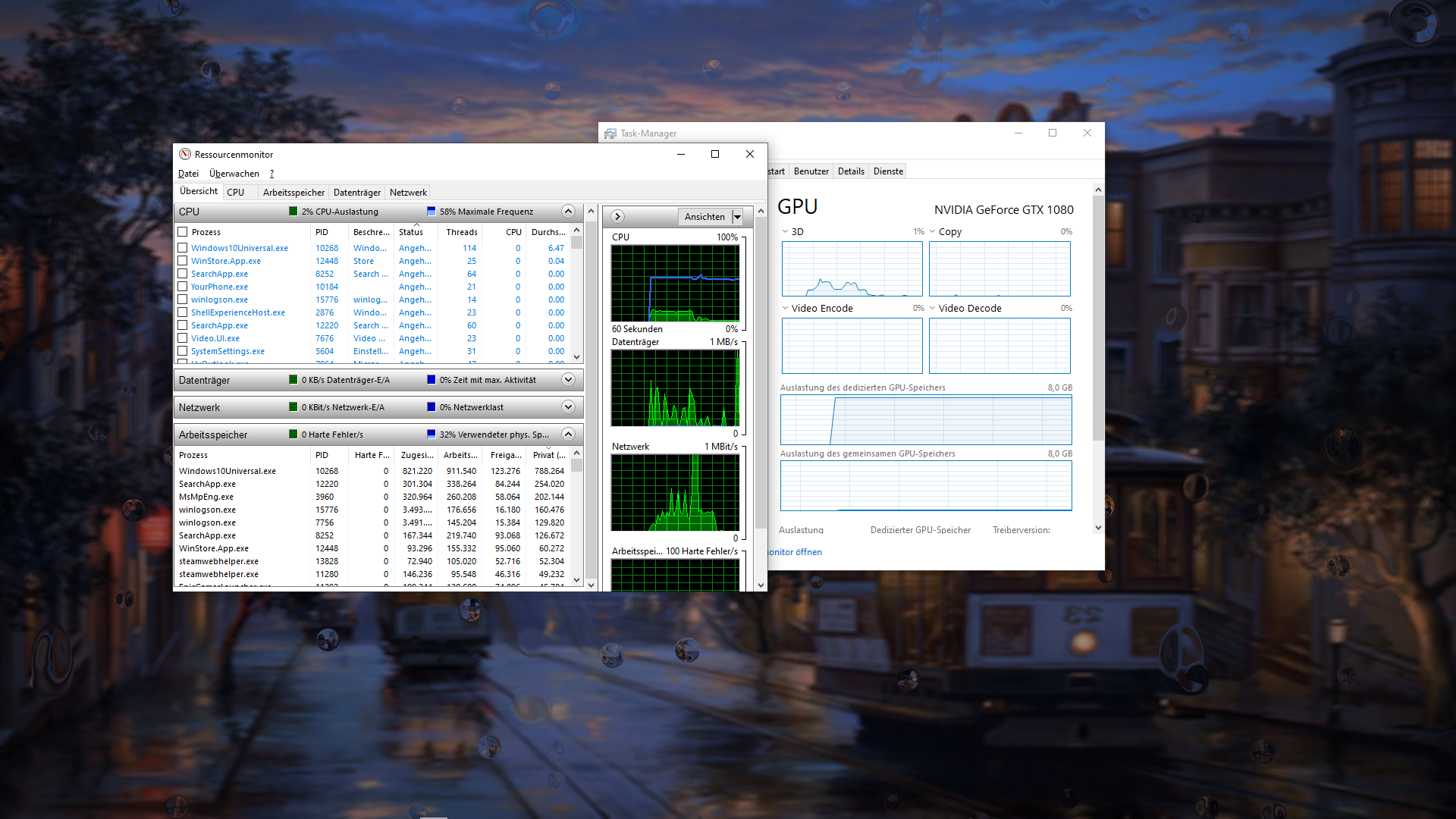
Task: Switch to the Arbeitsspeicher tab
Action: [x=293, y=193]
